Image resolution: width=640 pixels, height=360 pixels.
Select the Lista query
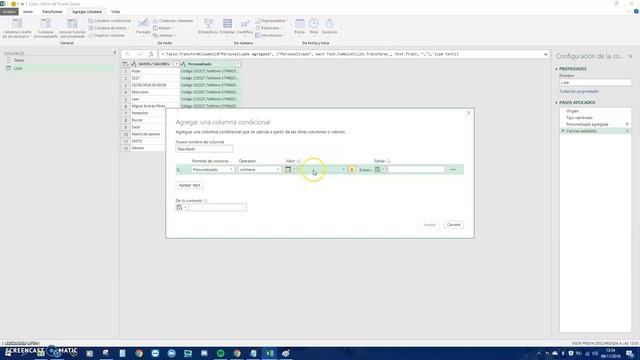click(x=18, y=68)
